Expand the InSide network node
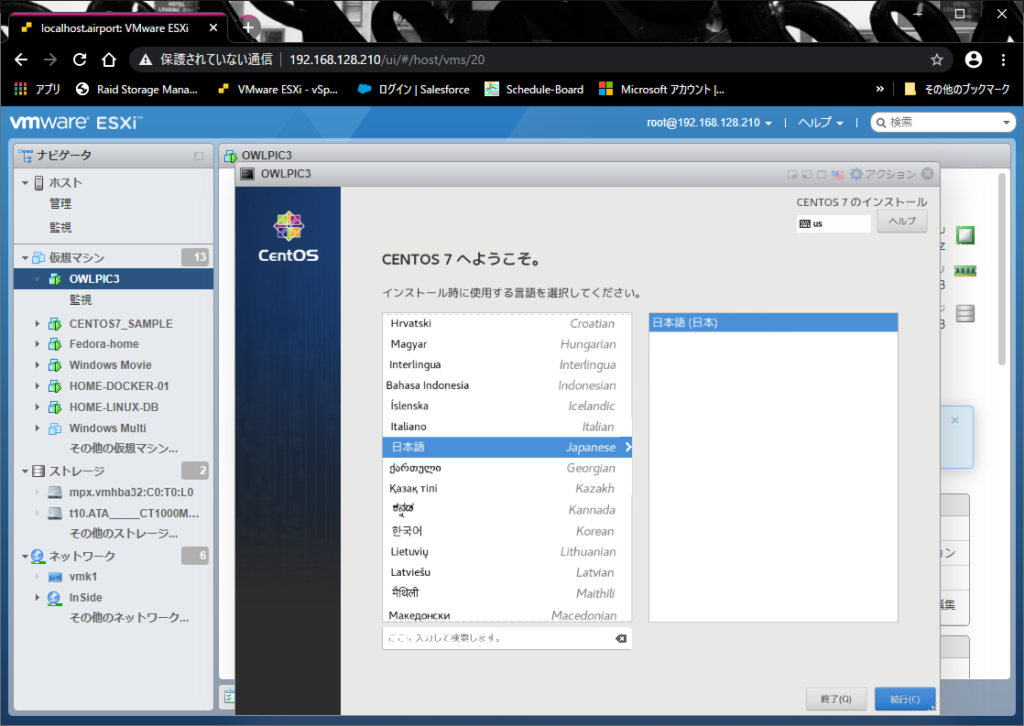The image size is (1024, 726). [37, 598]
